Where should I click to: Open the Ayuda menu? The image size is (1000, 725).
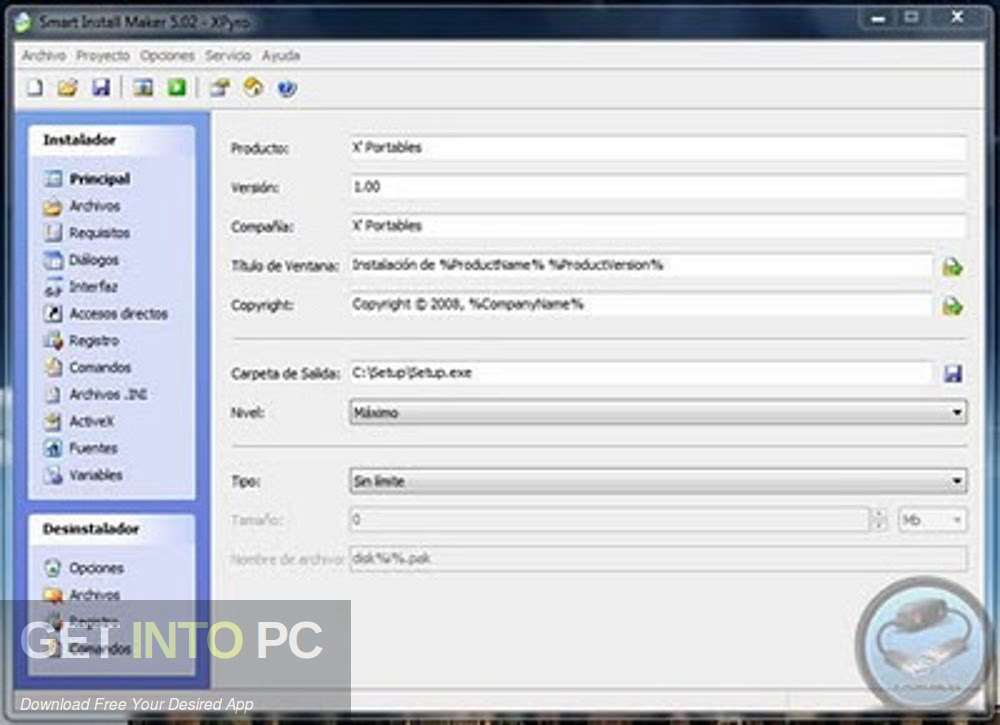(281, 55)
